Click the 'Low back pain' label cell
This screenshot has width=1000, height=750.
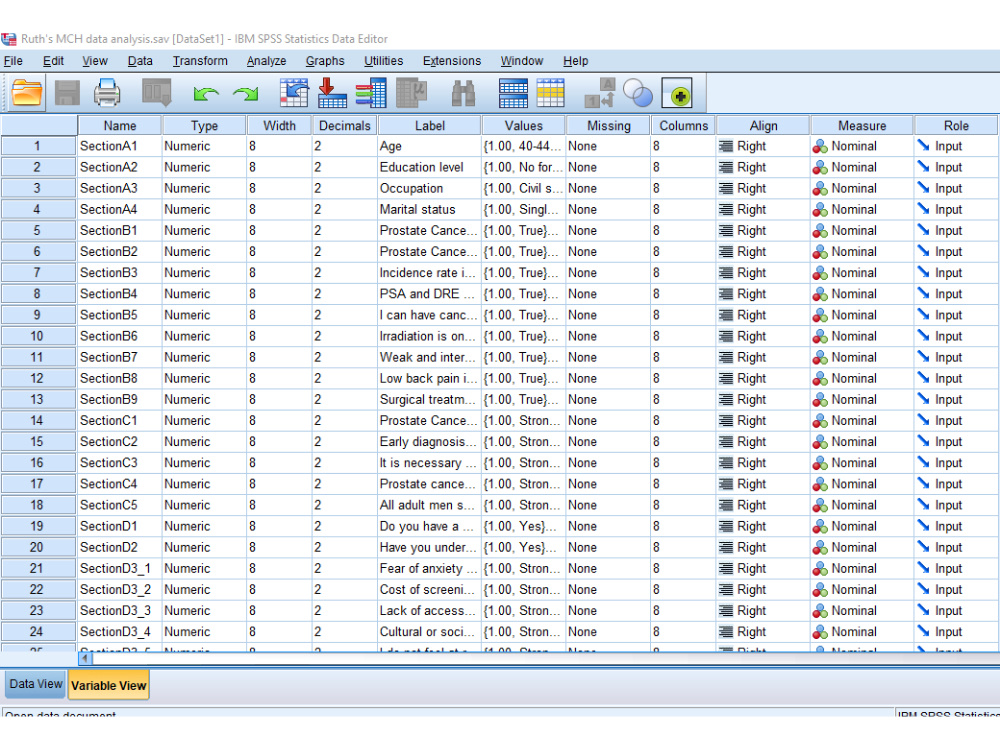tap(429, 378)
